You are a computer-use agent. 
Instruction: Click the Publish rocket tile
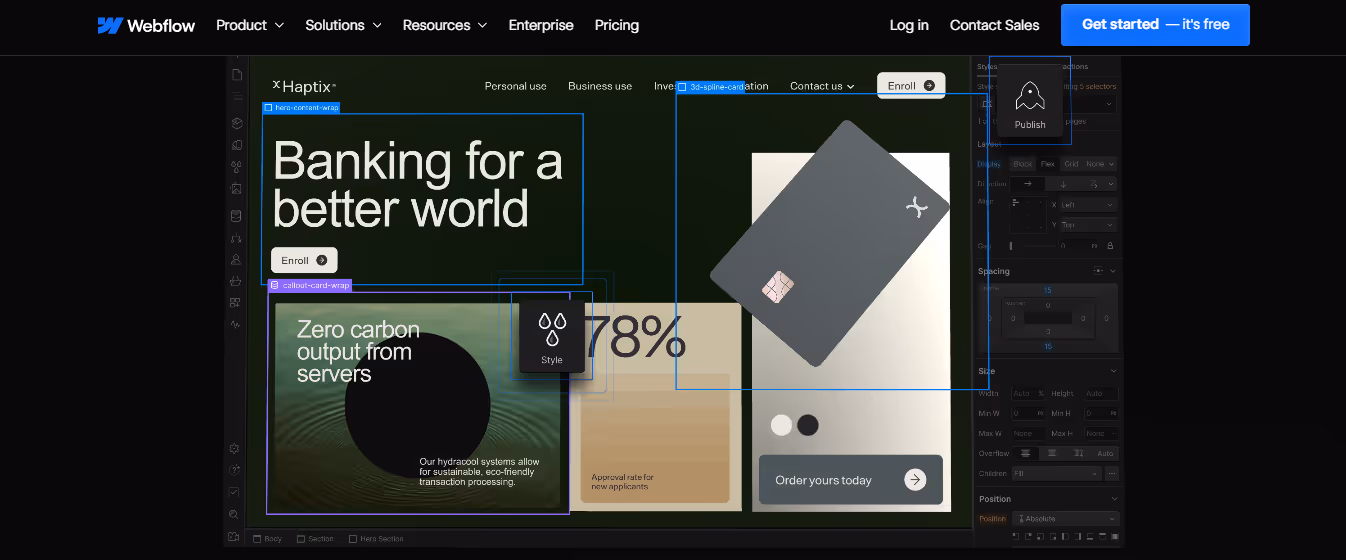point(1030,100)
